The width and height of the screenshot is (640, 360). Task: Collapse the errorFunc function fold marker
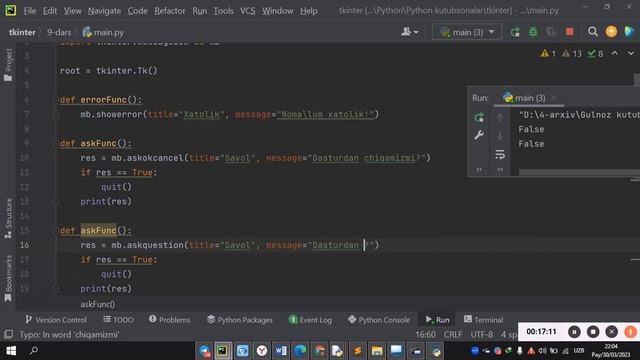(x=56, y=100)
